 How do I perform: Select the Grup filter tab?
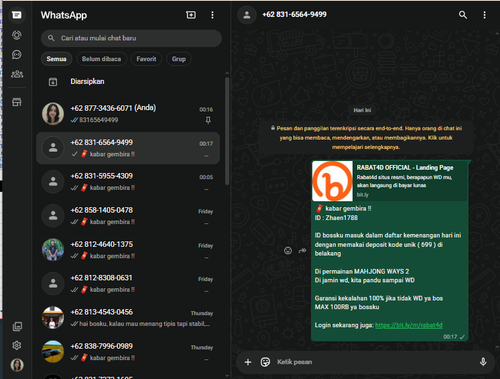(x=179, y=59)
